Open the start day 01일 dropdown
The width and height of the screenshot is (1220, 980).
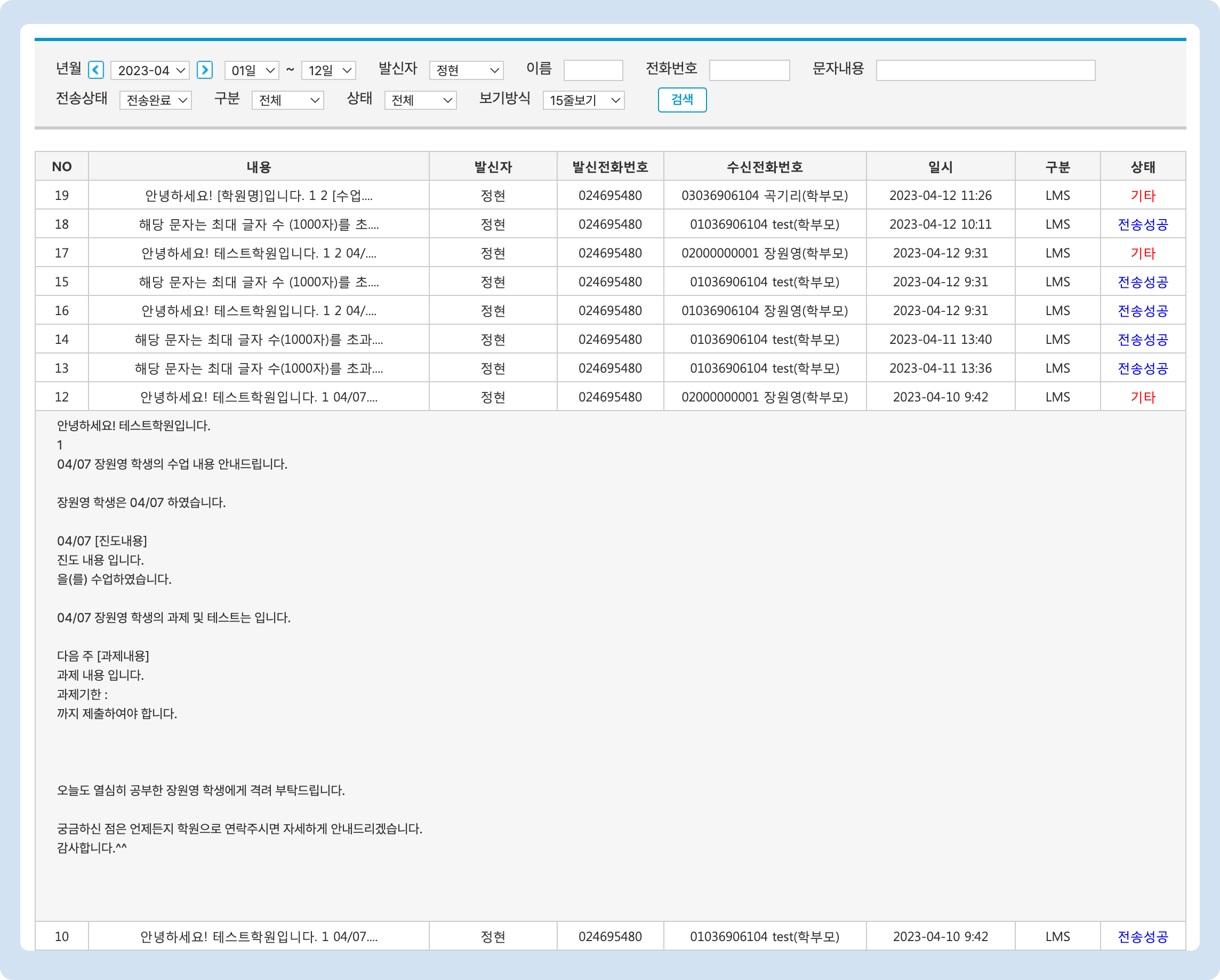[252, 71]
